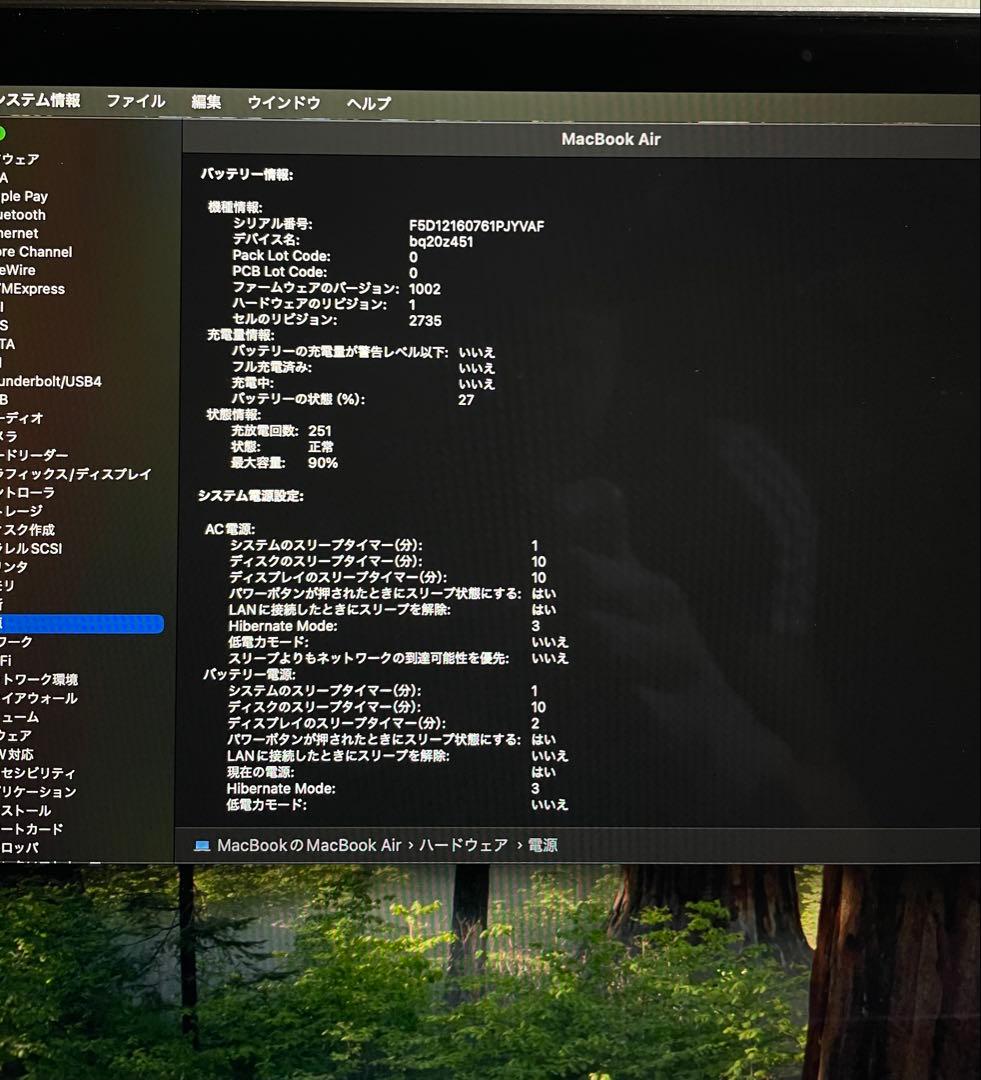Open the ファイル menu
Image resolution: width=981 pixels, height=1080 pixels.
coord(136,102)
